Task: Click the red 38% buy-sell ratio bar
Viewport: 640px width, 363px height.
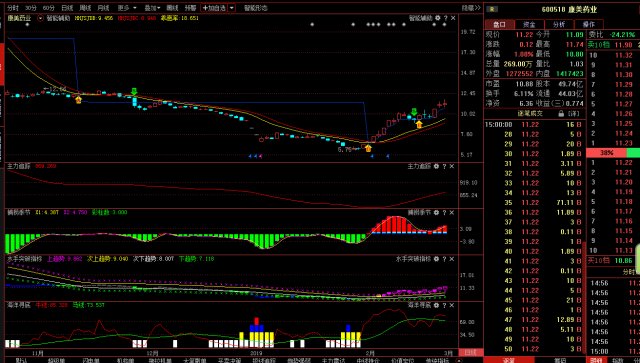Action: [606, 153]
